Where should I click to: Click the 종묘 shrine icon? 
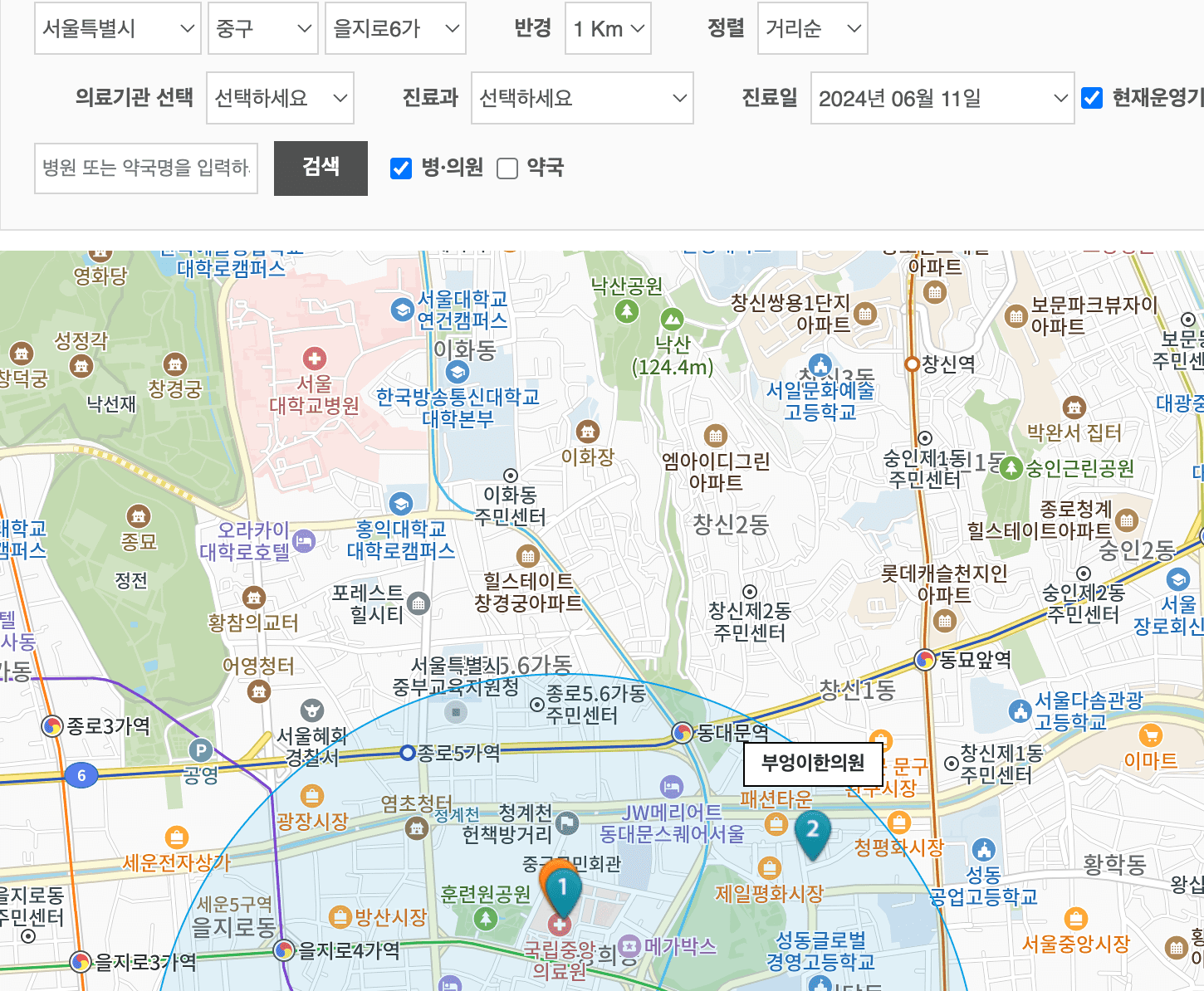[x=139, y=516]
